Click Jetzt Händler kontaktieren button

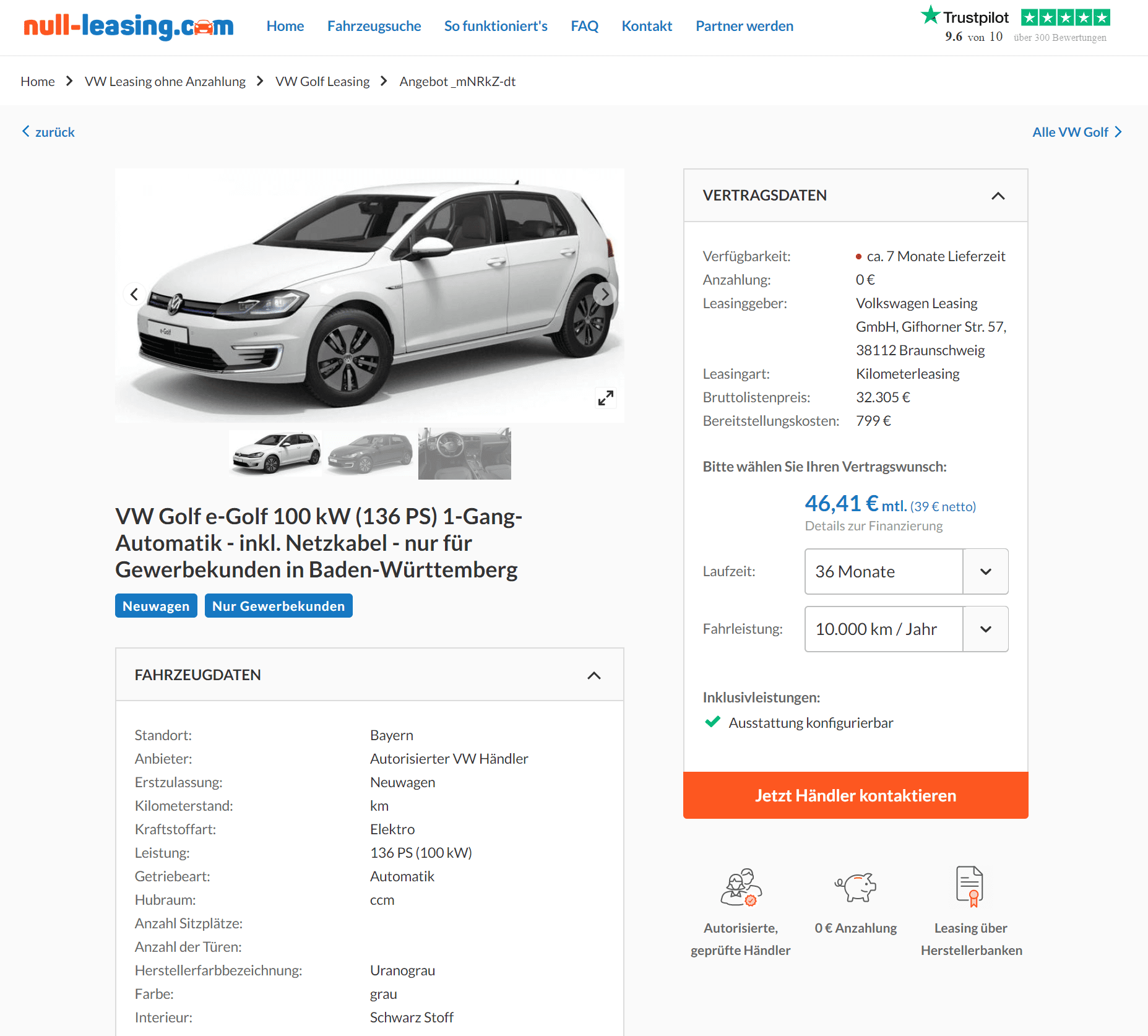point(855,795)
